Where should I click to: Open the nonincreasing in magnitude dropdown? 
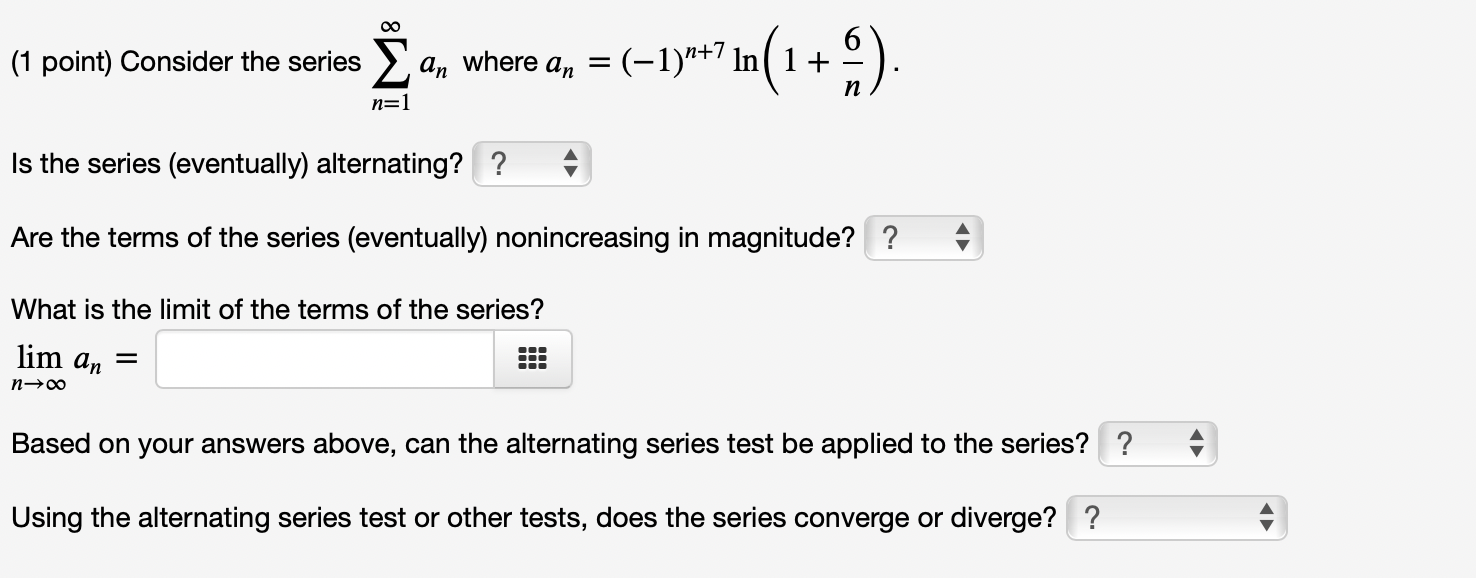coord(923,238)
